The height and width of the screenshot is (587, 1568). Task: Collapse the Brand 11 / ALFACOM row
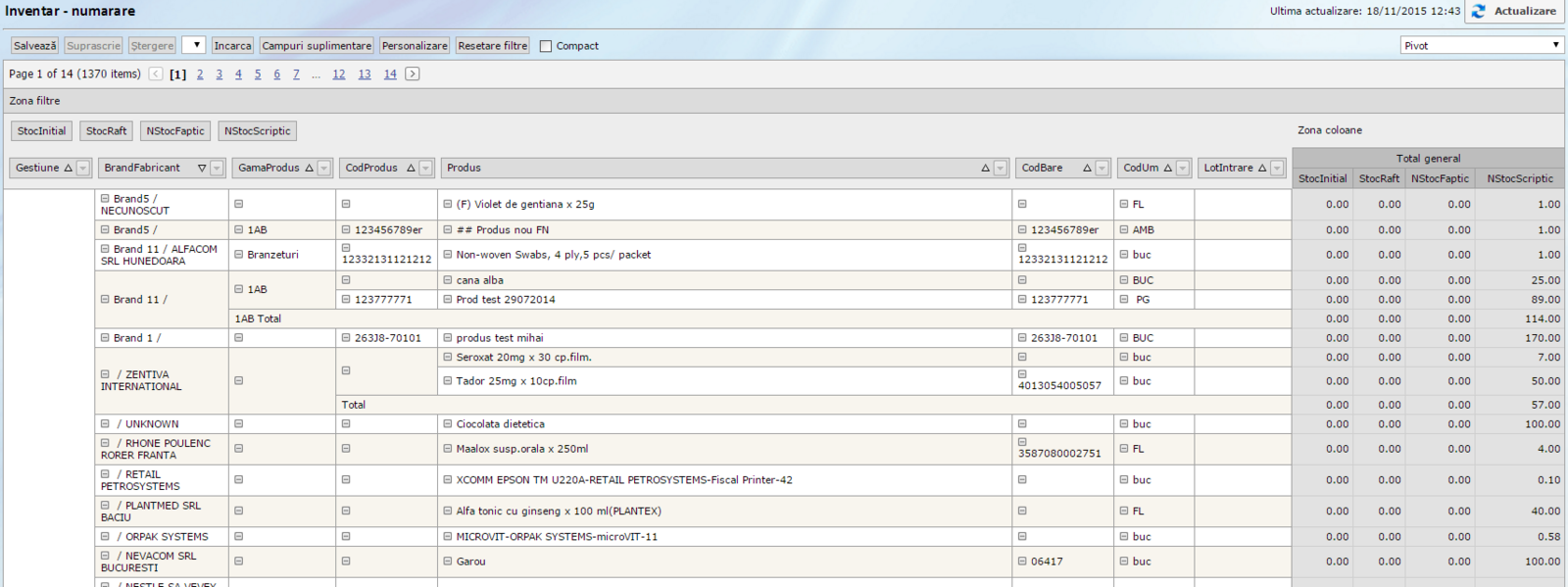pos(105,249)
